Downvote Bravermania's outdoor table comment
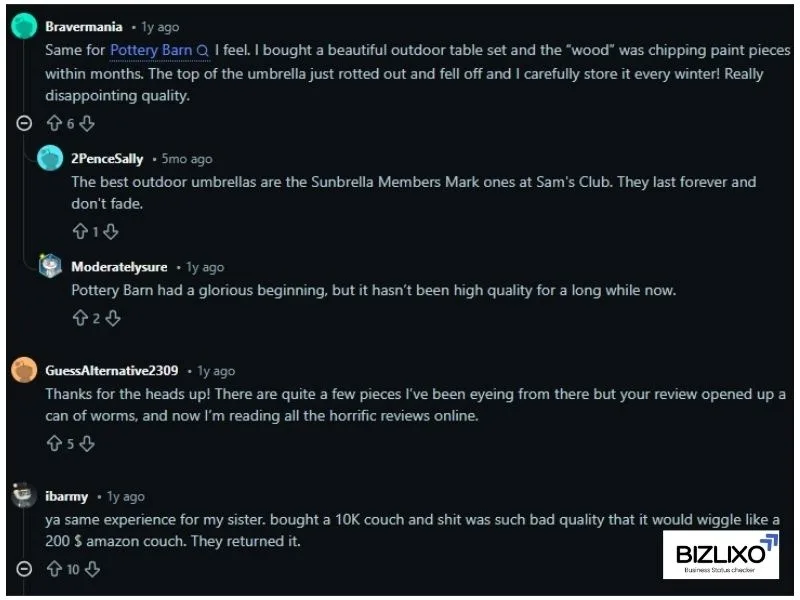 87,124
